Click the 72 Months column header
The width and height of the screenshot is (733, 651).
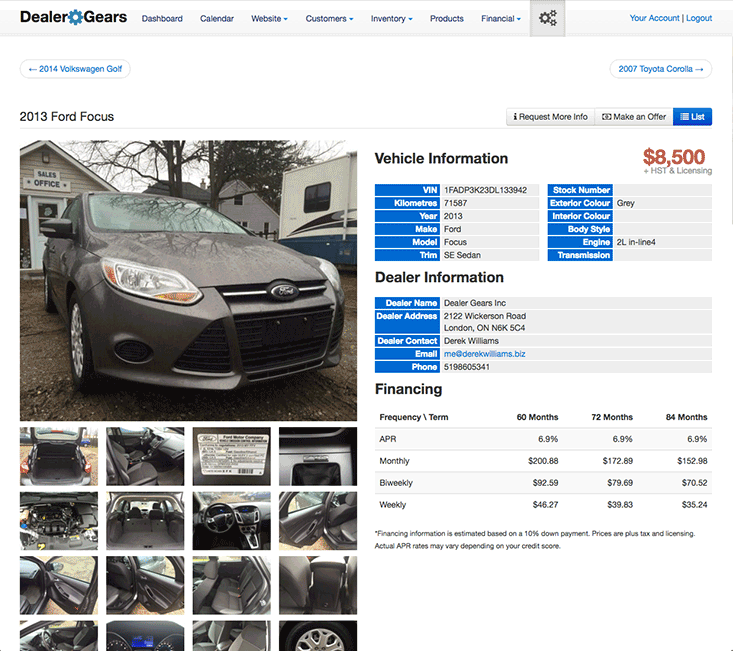612,417
